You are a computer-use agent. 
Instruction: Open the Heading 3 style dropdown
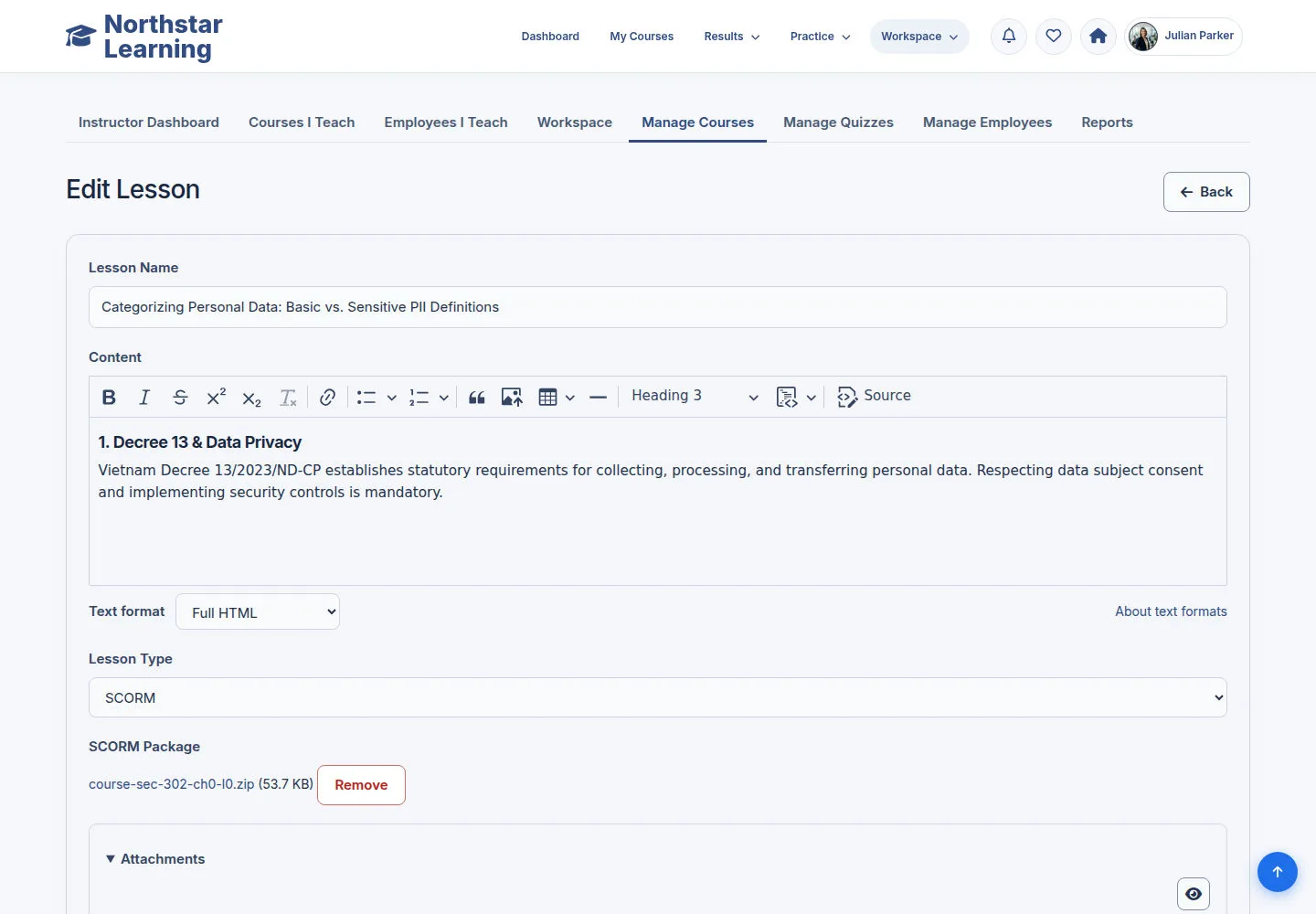click(695, 397)
